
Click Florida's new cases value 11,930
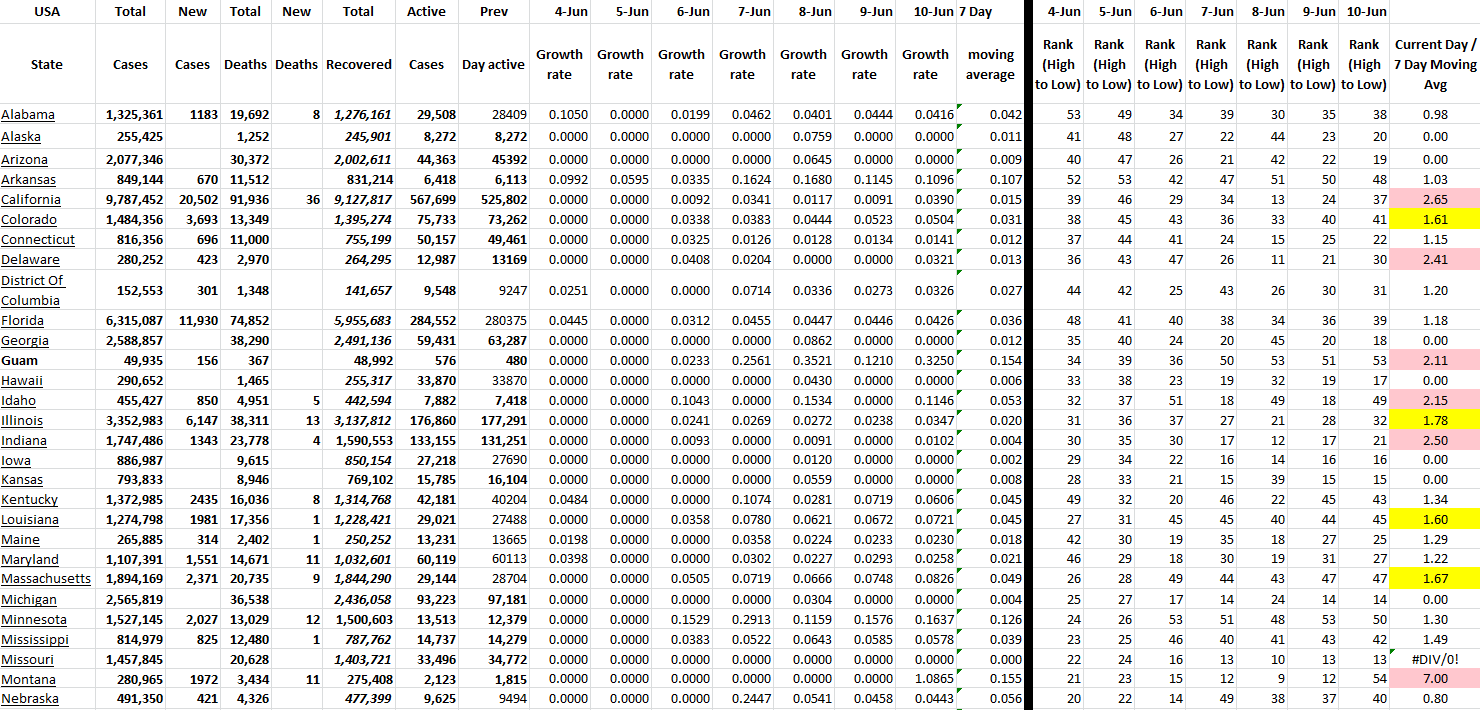[x=192, y=321]
